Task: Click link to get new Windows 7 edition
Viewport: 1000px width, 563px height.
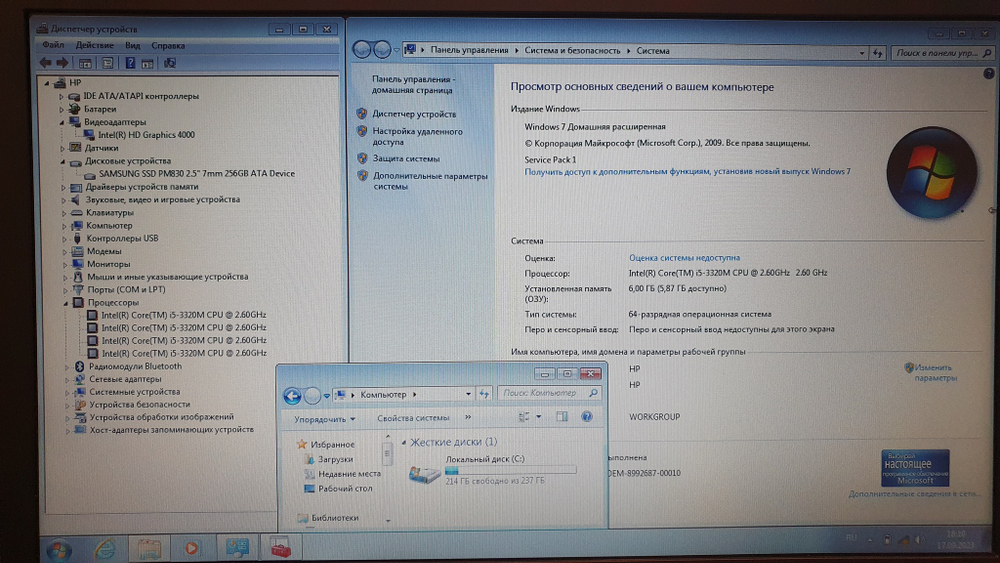Action: click(687, 172)
